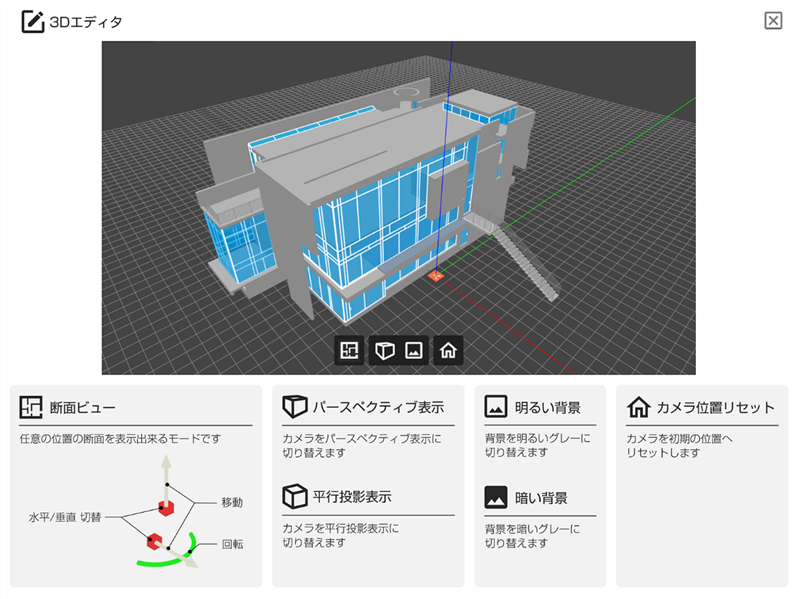Click the cube icon next to パースペクティブ表示

(x=294, y=408)
